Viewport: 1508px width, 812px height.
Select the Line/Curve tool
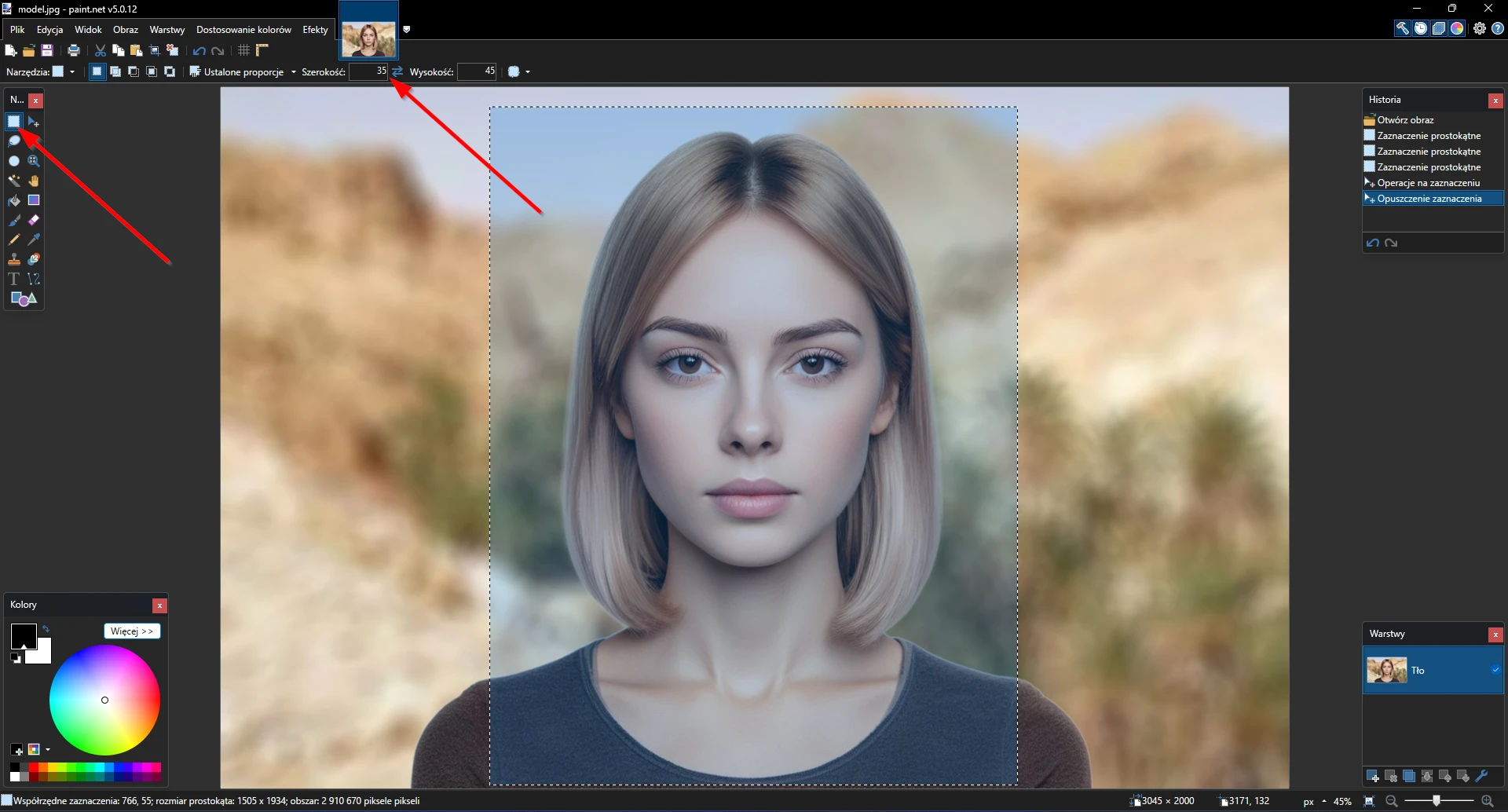(34, 279)
